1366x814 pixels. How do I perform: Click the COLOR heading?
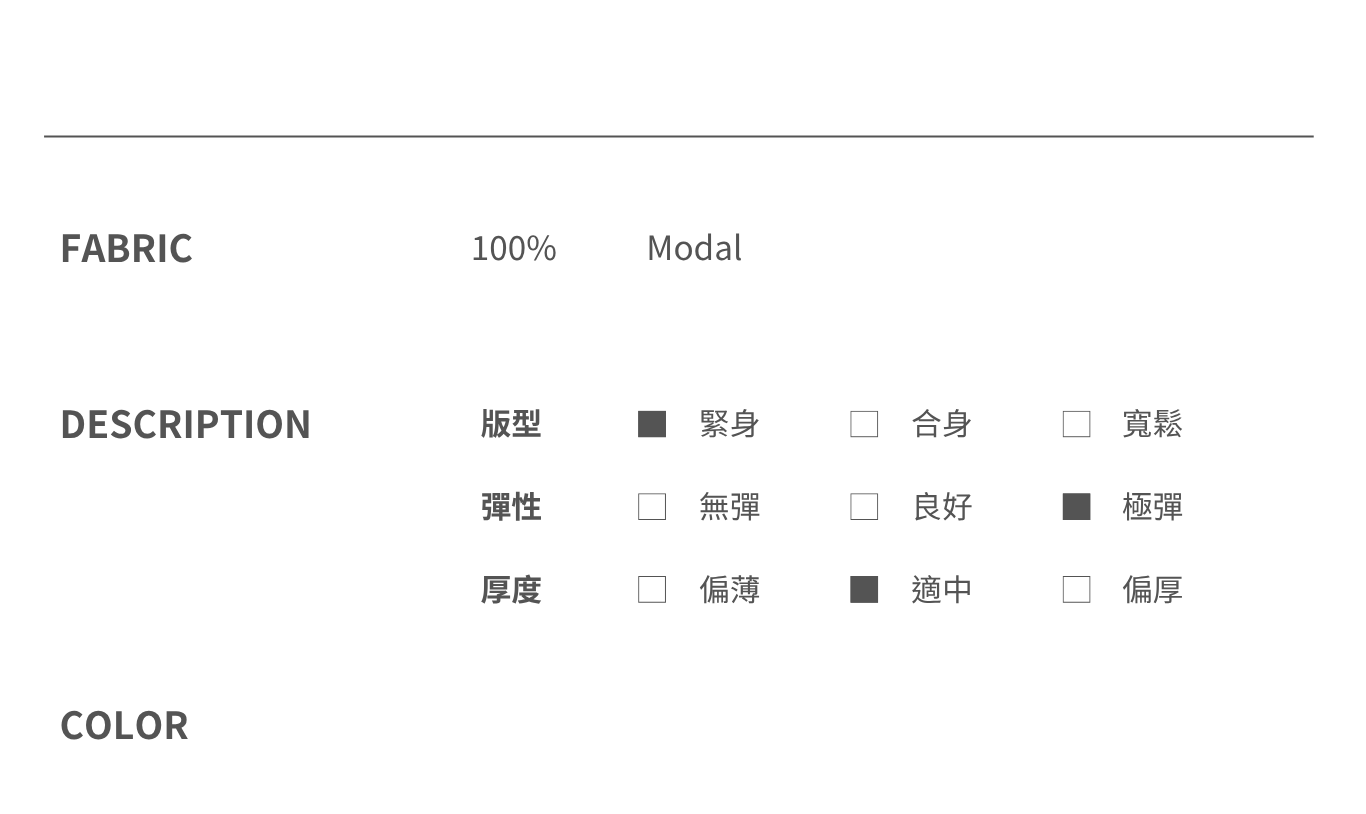tap(124, 726)
